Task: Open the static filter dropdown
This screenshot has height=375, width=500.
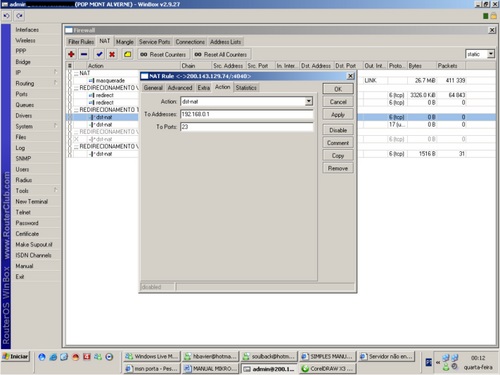Action: point(491,54)
